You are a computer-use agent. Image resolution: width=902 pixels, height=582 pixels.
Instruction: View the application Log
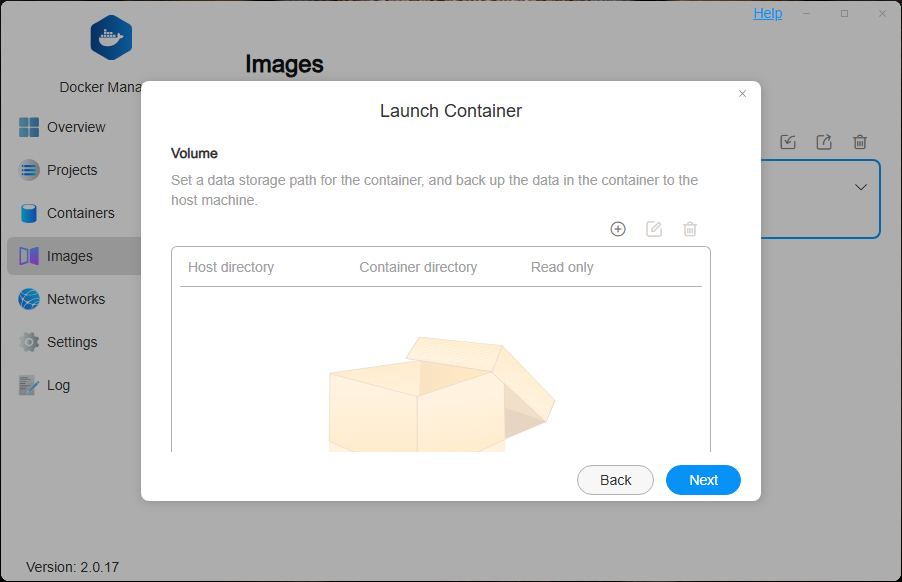[58, 385]
